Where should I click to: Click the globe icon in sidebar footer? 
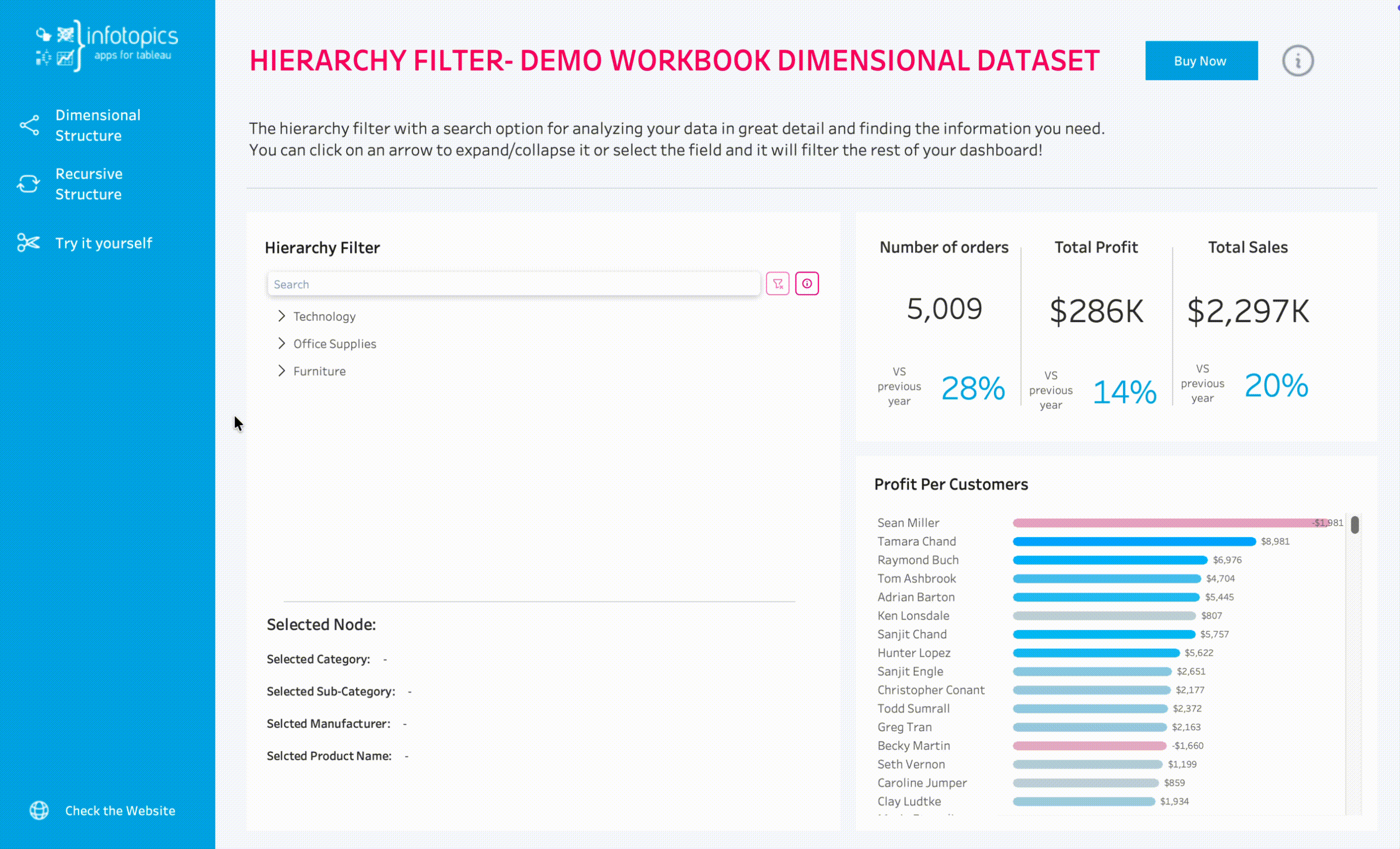coord(39,810)
